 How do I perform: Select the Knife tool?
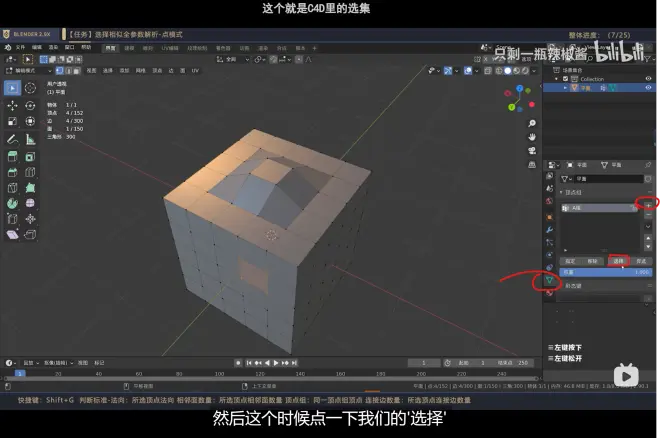pos(12,188)
